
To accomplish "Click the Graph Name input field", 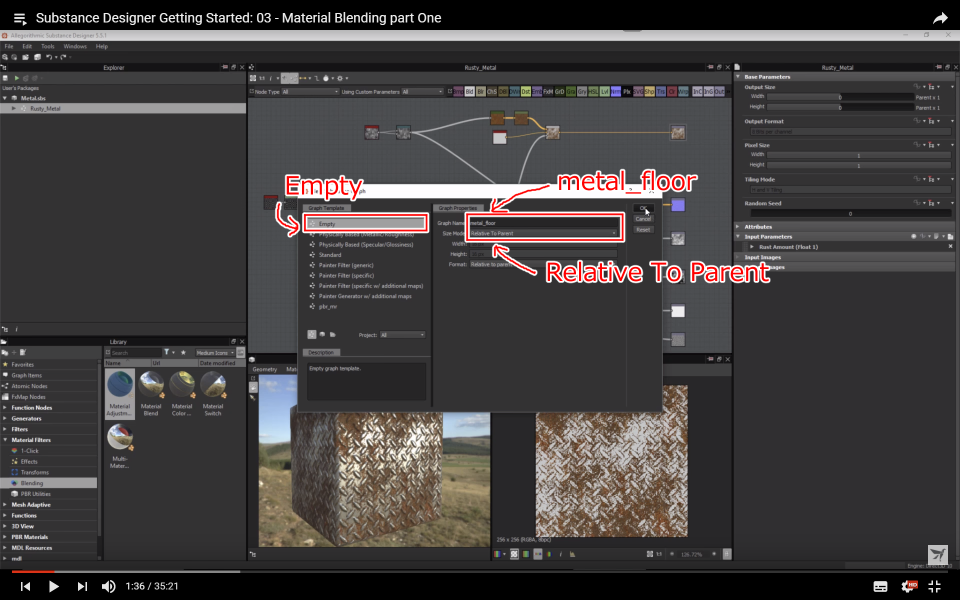I will pos(542,223).
